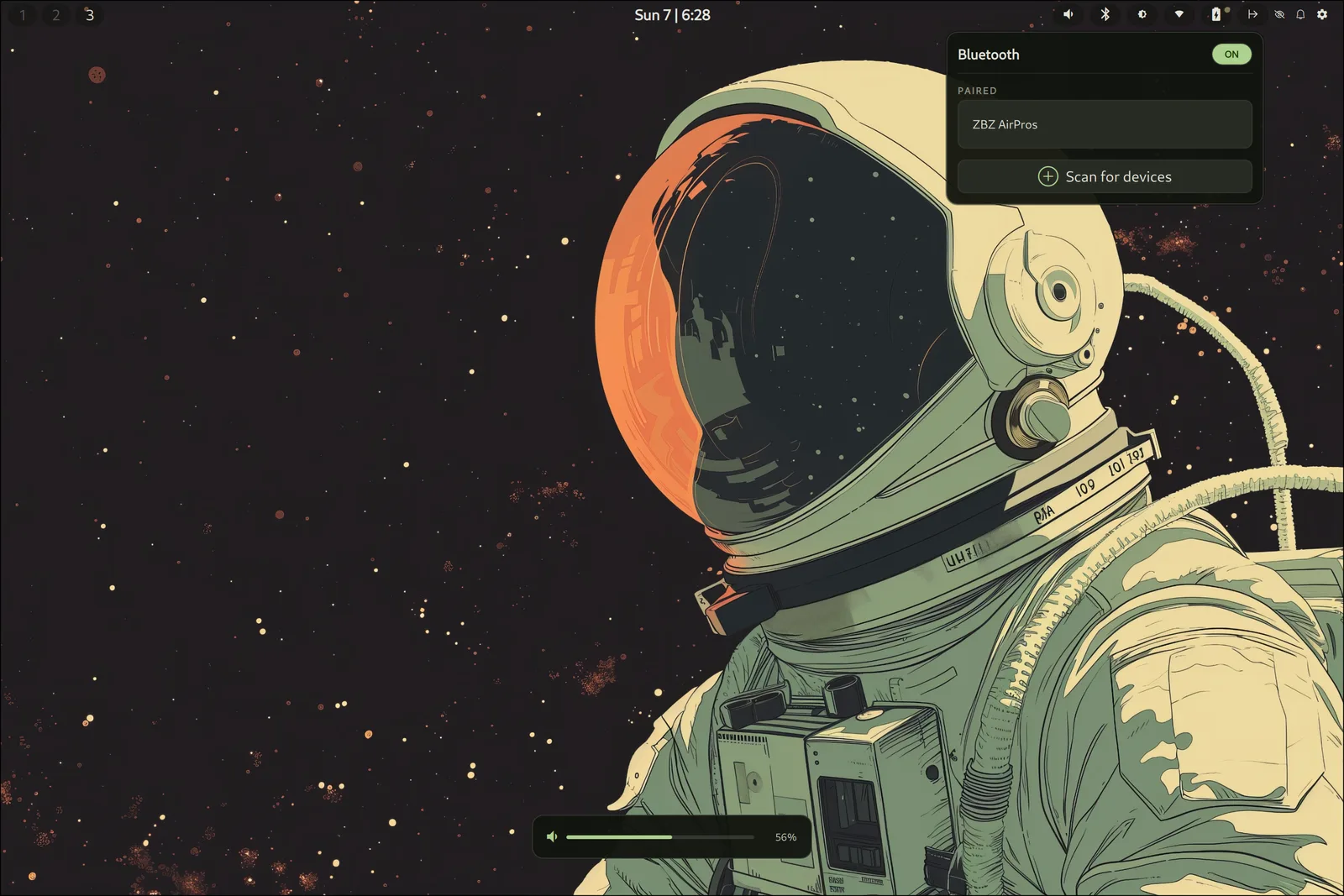Screen dimensions: 1344x896
Task: Click the volume slider in the on-screen popup
Action: pos(660,837)
